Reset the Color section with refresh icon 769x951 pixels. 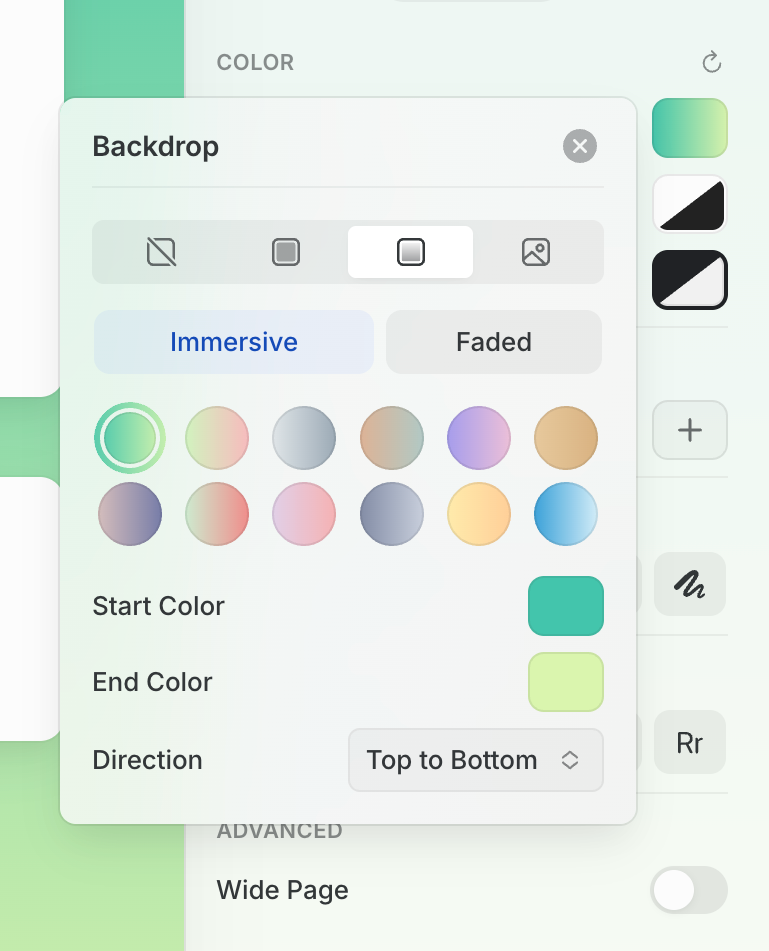pyautogui.click(x=712, y=63)
